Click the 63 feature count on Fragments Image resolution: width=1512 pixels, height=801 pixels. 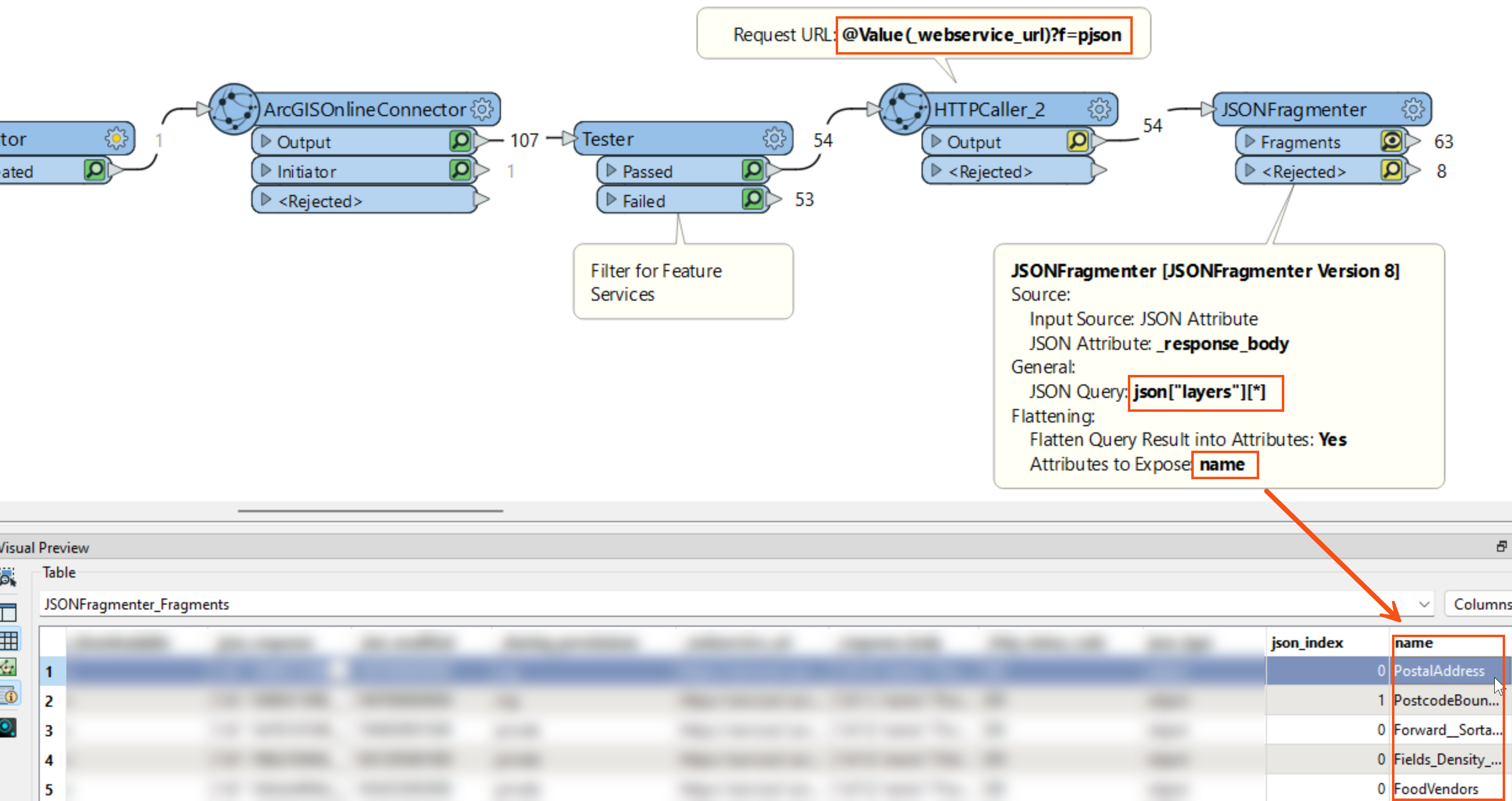(1443, 142)
